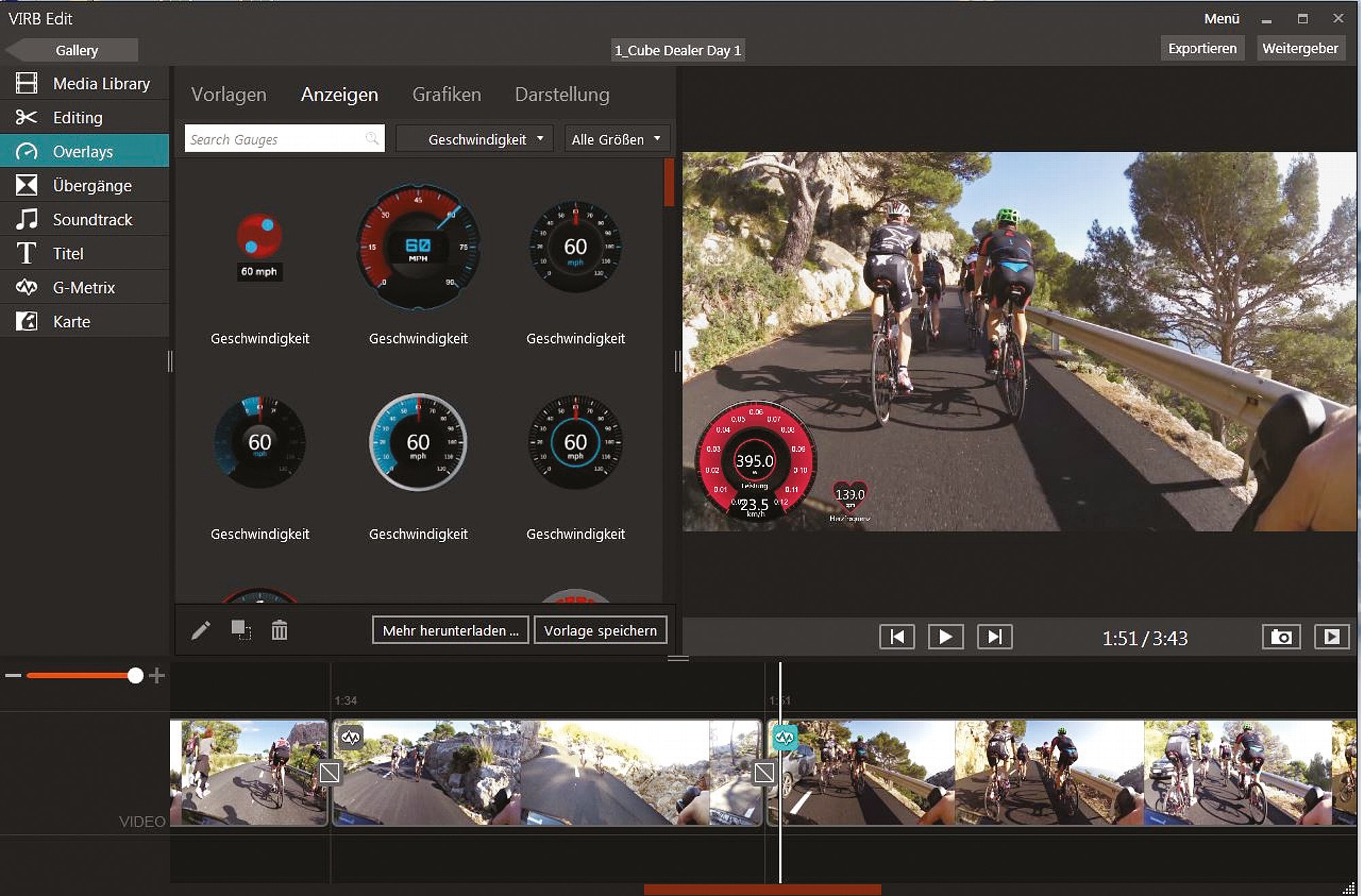Image resolution: width=1361 pixels, height=896 pixels.
Task: Skip to previous clip
Action: (897, 637)
